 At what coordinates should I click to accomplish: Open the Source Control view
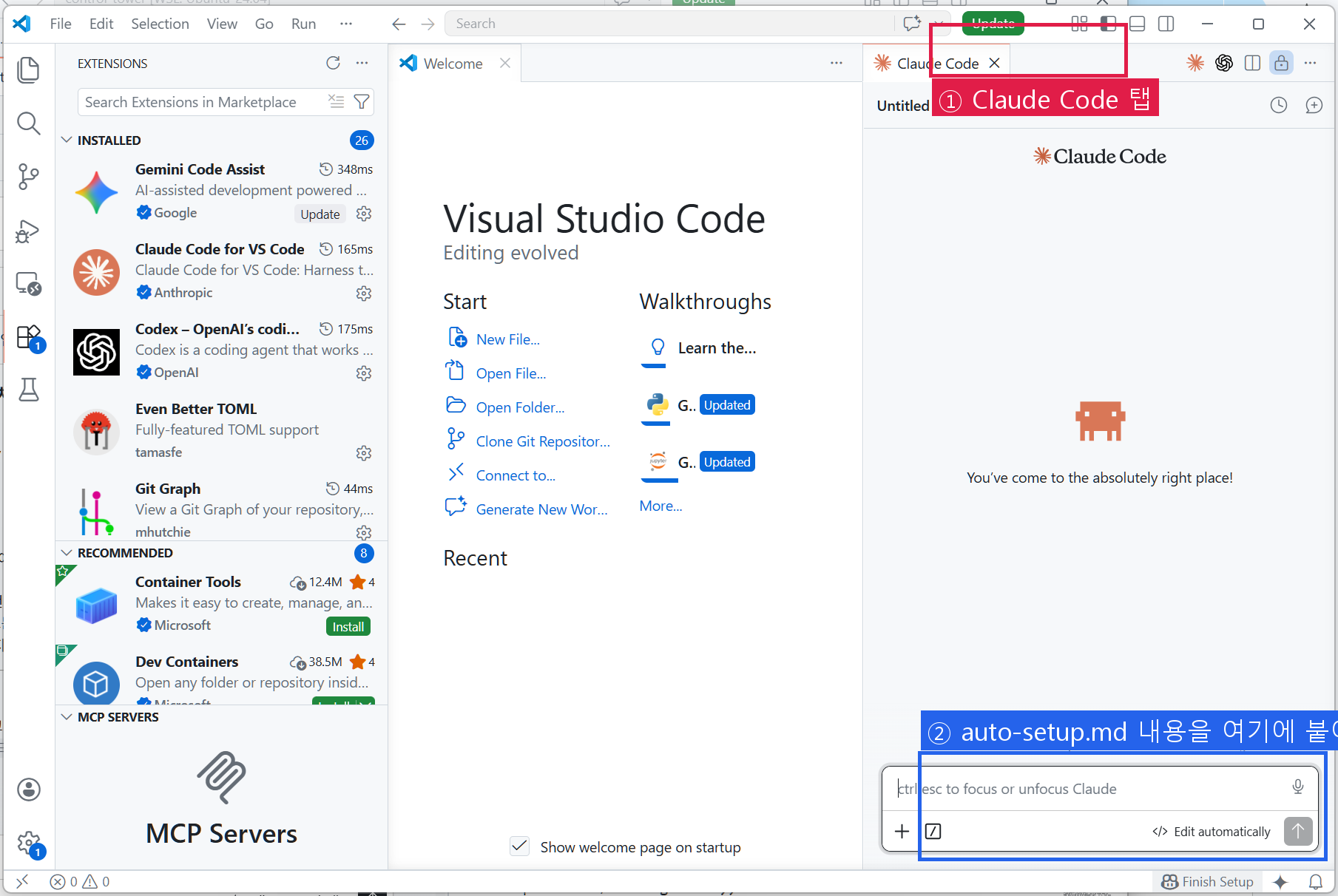[28, 177]
